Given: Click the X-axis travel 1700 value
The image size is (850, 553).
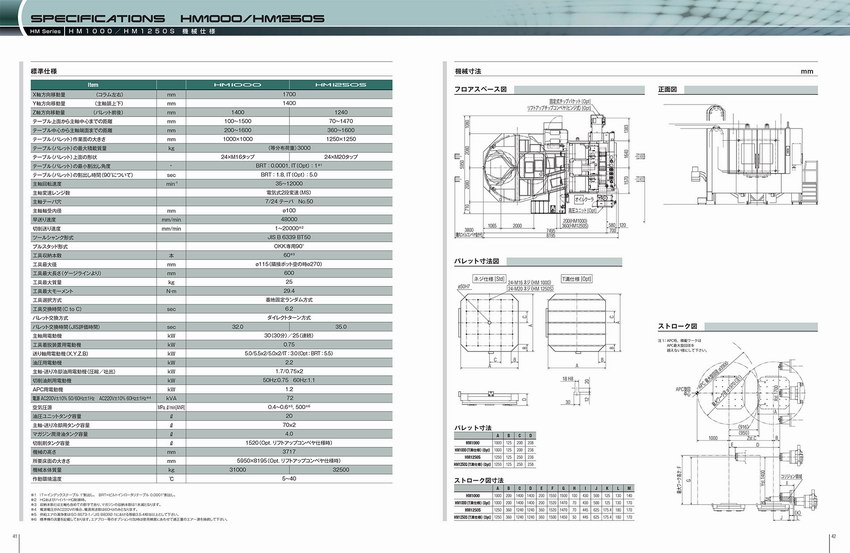Looking at the screenshot, I should tap(289, 94).
